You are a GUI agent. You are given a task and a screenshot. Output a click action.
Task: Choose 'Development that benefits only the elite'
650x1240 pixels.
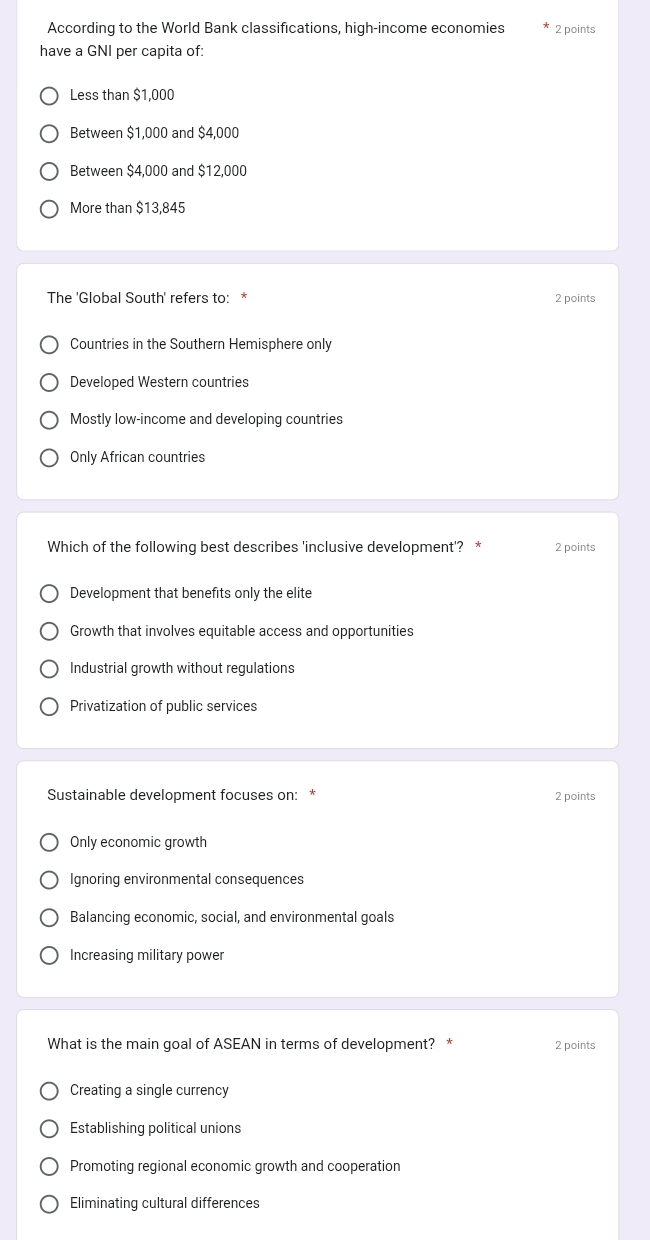coord(49,594)
